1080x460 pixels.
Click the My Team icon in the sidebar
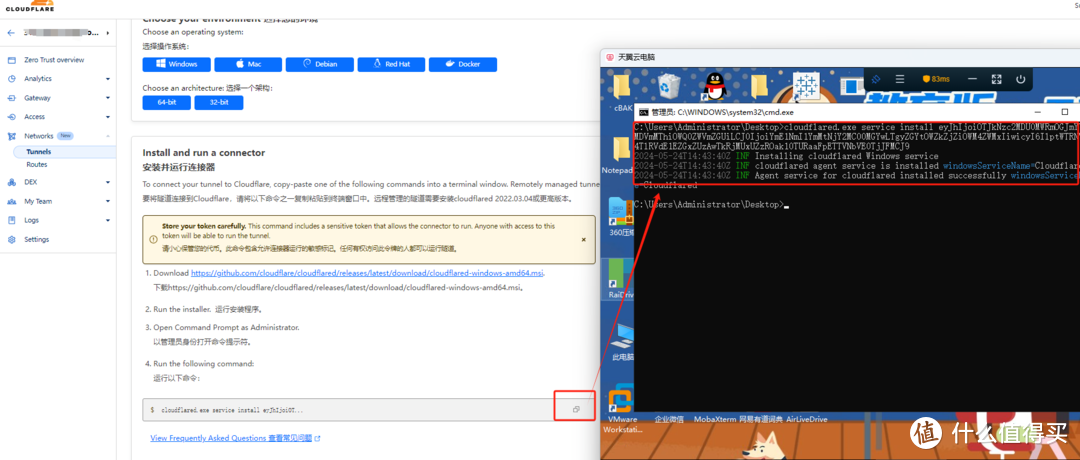click(x=11, y=202)
